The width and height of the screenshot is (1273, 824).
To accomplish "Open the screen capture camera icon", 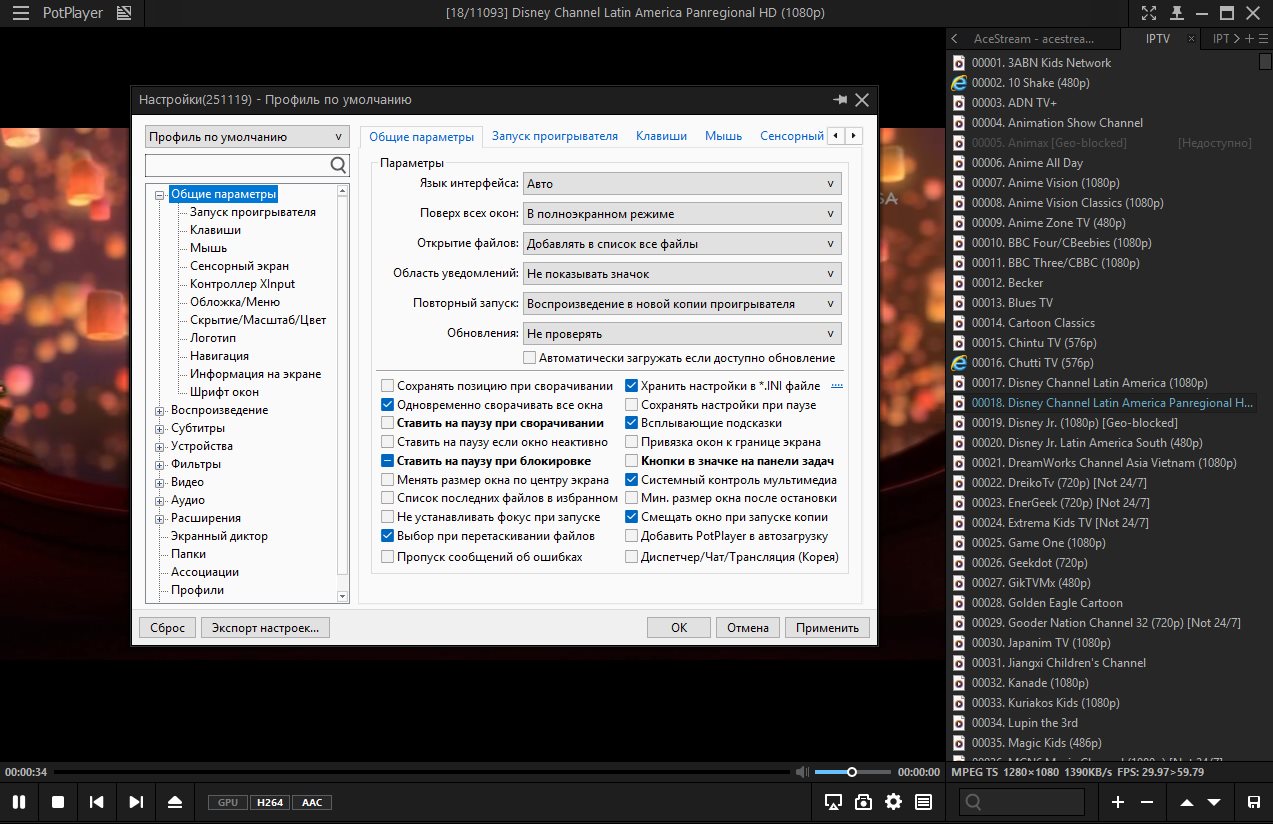I will tap(863, 802).
